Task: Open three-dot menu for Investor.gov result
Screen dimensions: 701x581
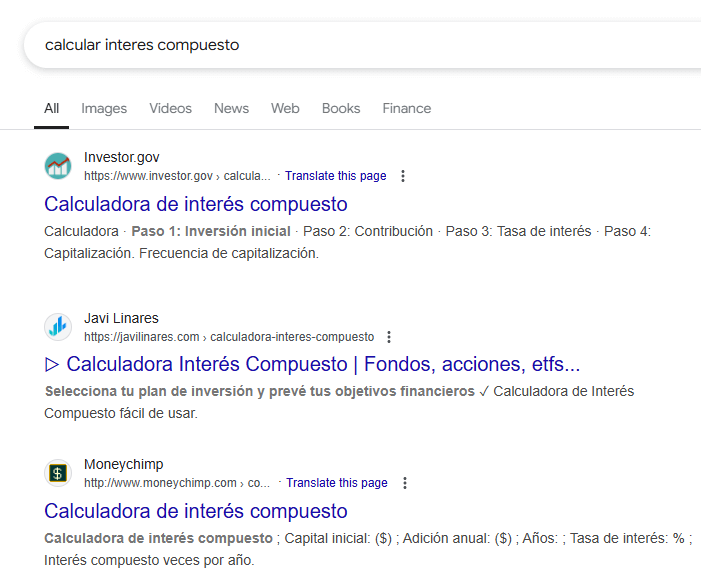Action: [x=403, y=176]
